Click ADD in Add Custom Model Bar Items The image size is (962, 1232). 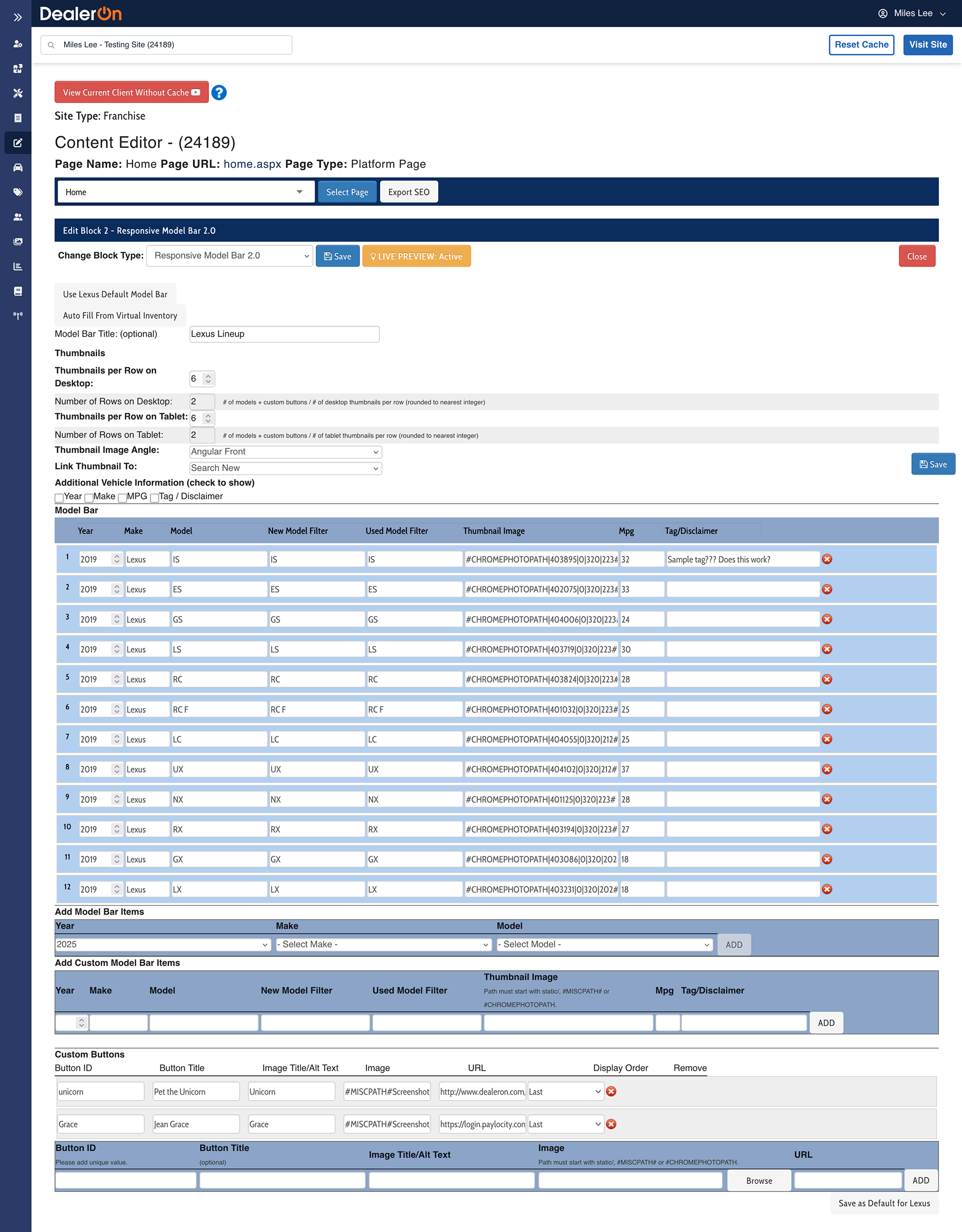point(826,1022)
